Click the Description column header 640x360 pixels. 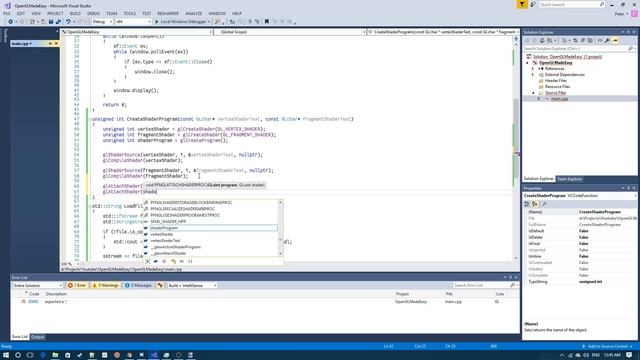tap(56, 294)
